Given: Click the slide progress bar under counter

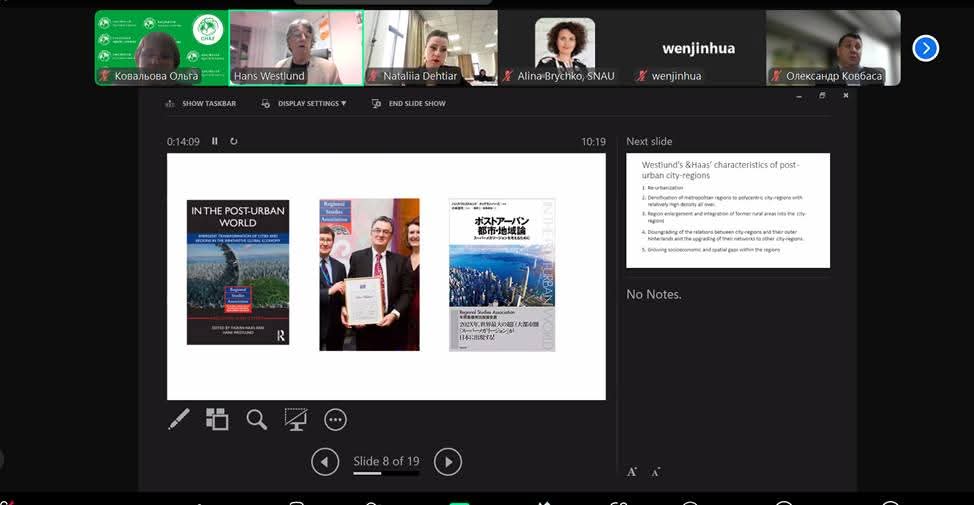Looking at the screenshot, I should [x=386, y=473].
